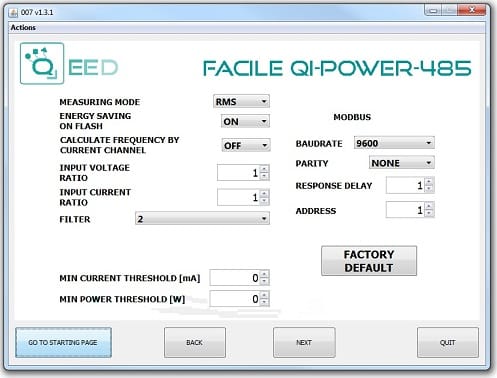Screen dimensions: 497x378
Task: Open the Measuring Mode RMS dropdown
Action: (x=241, y=101)
